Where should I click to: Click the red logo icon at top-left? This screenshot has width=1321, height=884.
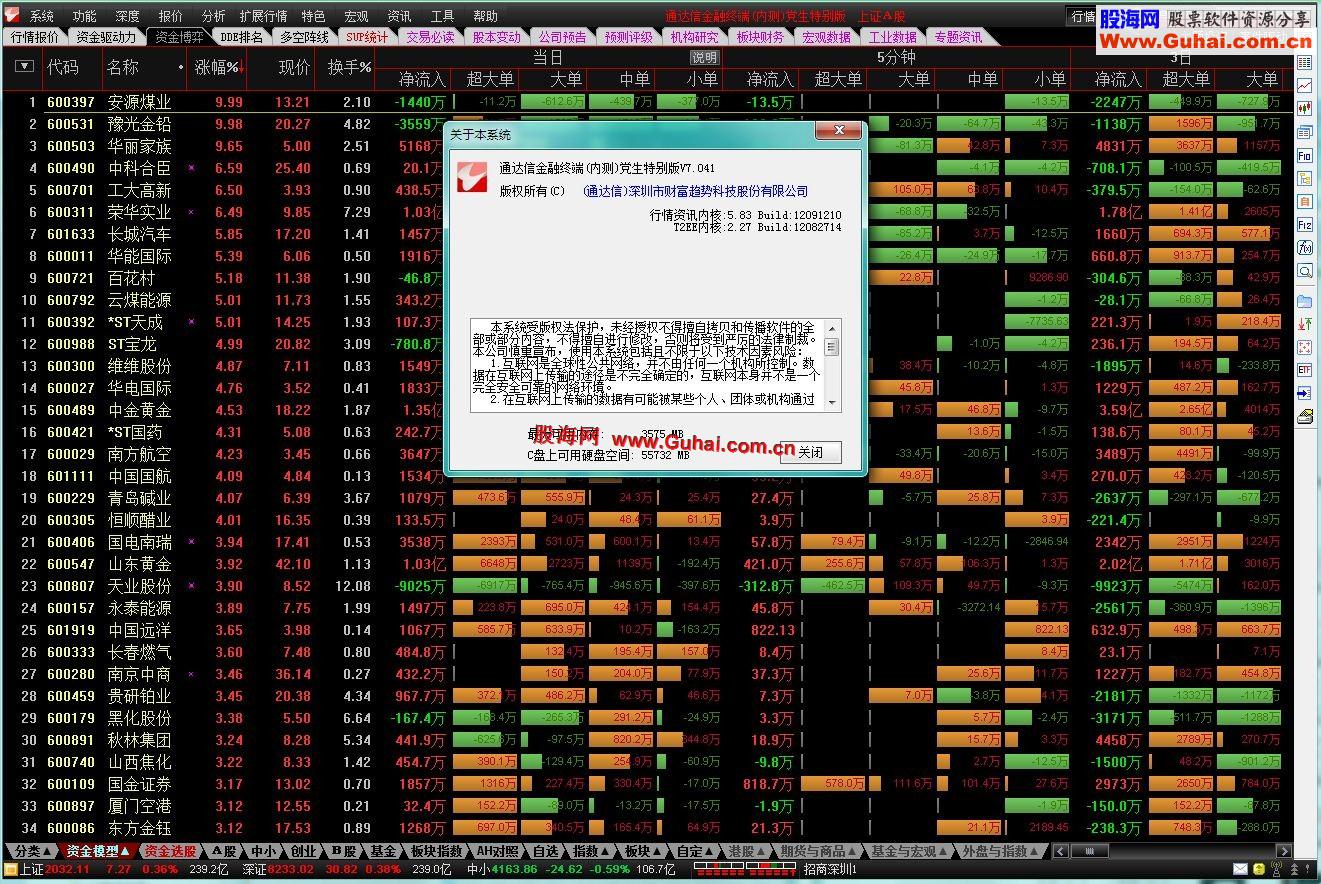pos(11,16)
